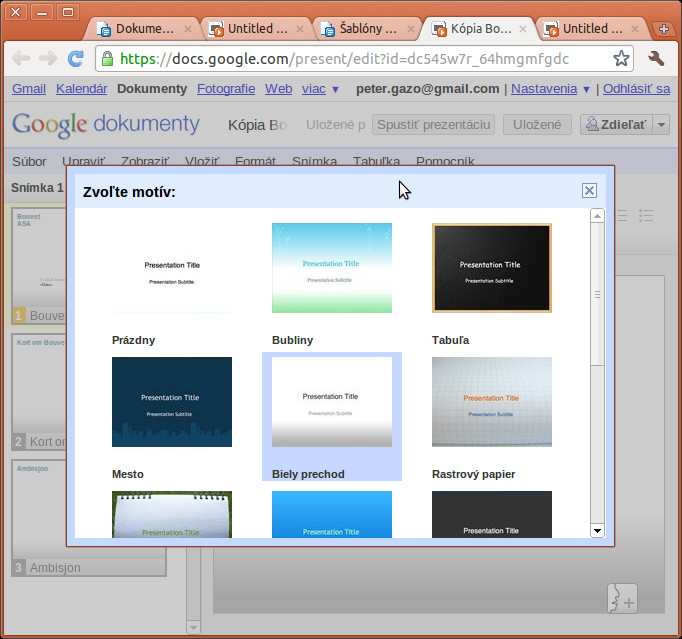Switch to the 'Dokume...' browser tab
The height and width of the screenshot is (639, 682).
(144, 29)
